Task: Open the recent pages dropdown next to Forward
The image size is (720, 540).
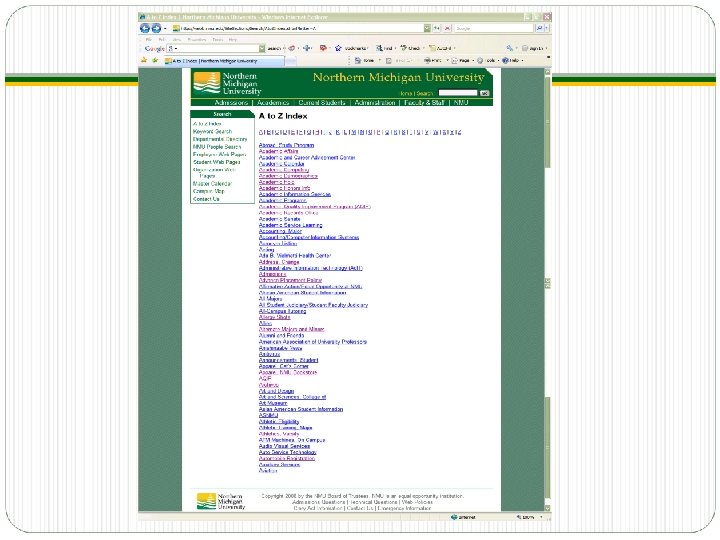Action: tap(165, 28)
